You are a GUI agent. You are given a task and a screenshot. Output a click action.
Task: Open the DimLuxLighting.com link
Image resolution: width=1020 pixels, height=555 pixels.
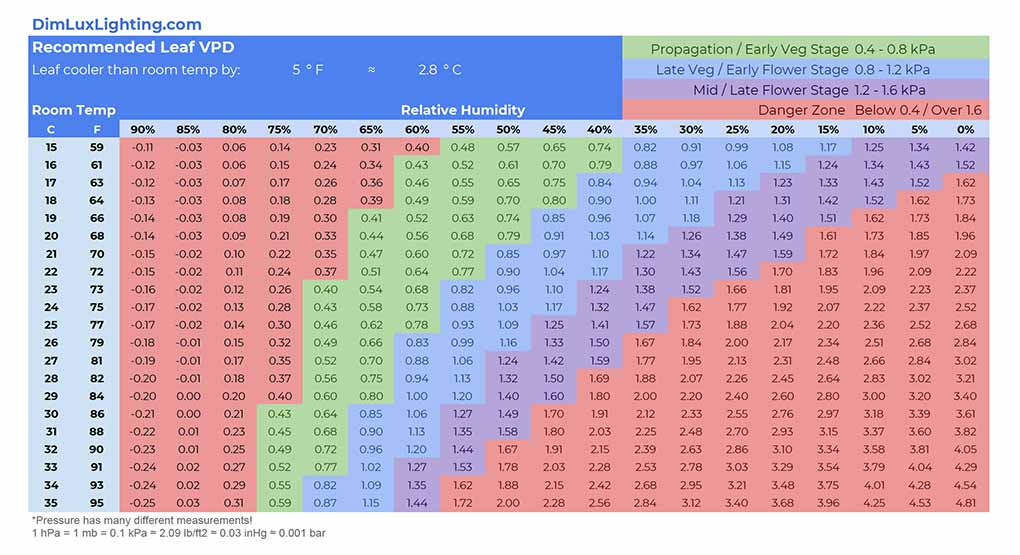tap(116, 24)
